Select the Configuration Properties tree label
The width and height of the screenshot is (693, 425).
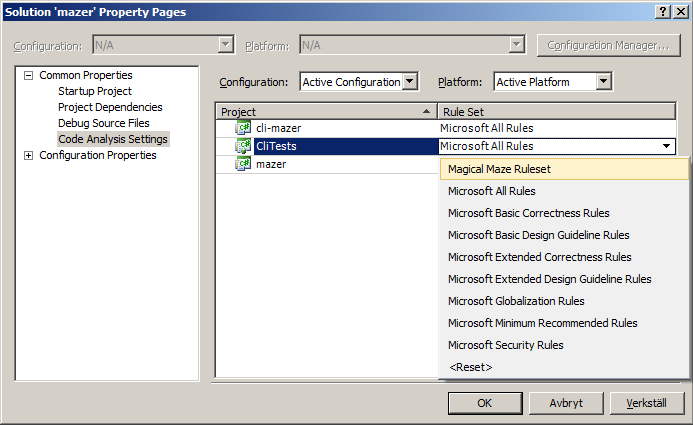coord(98,156)
